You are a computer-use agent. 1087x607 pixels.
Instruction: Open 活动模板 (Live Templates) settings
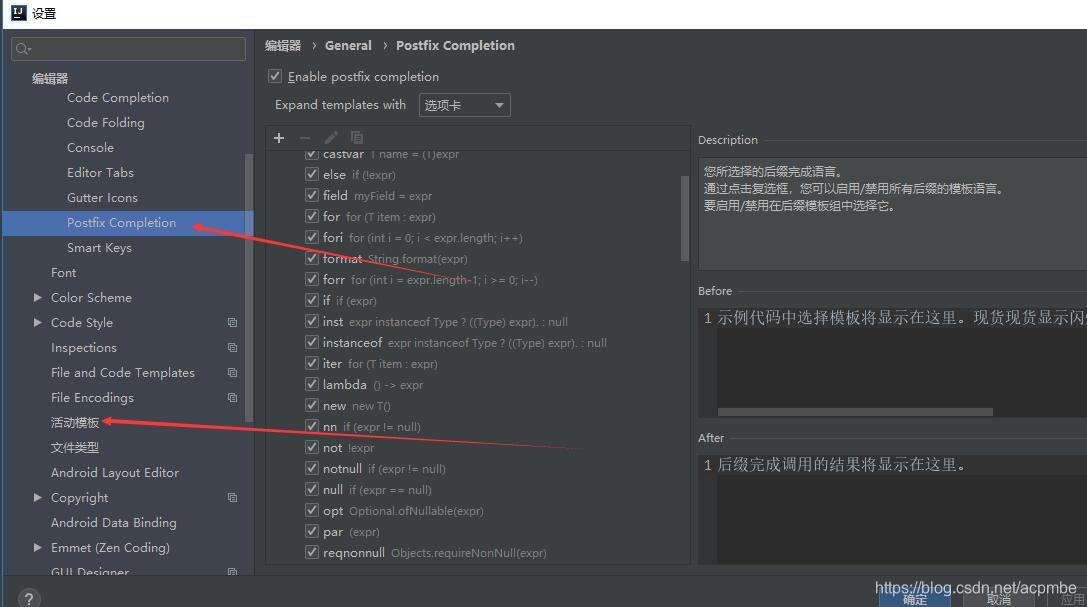tap(75, 422)
